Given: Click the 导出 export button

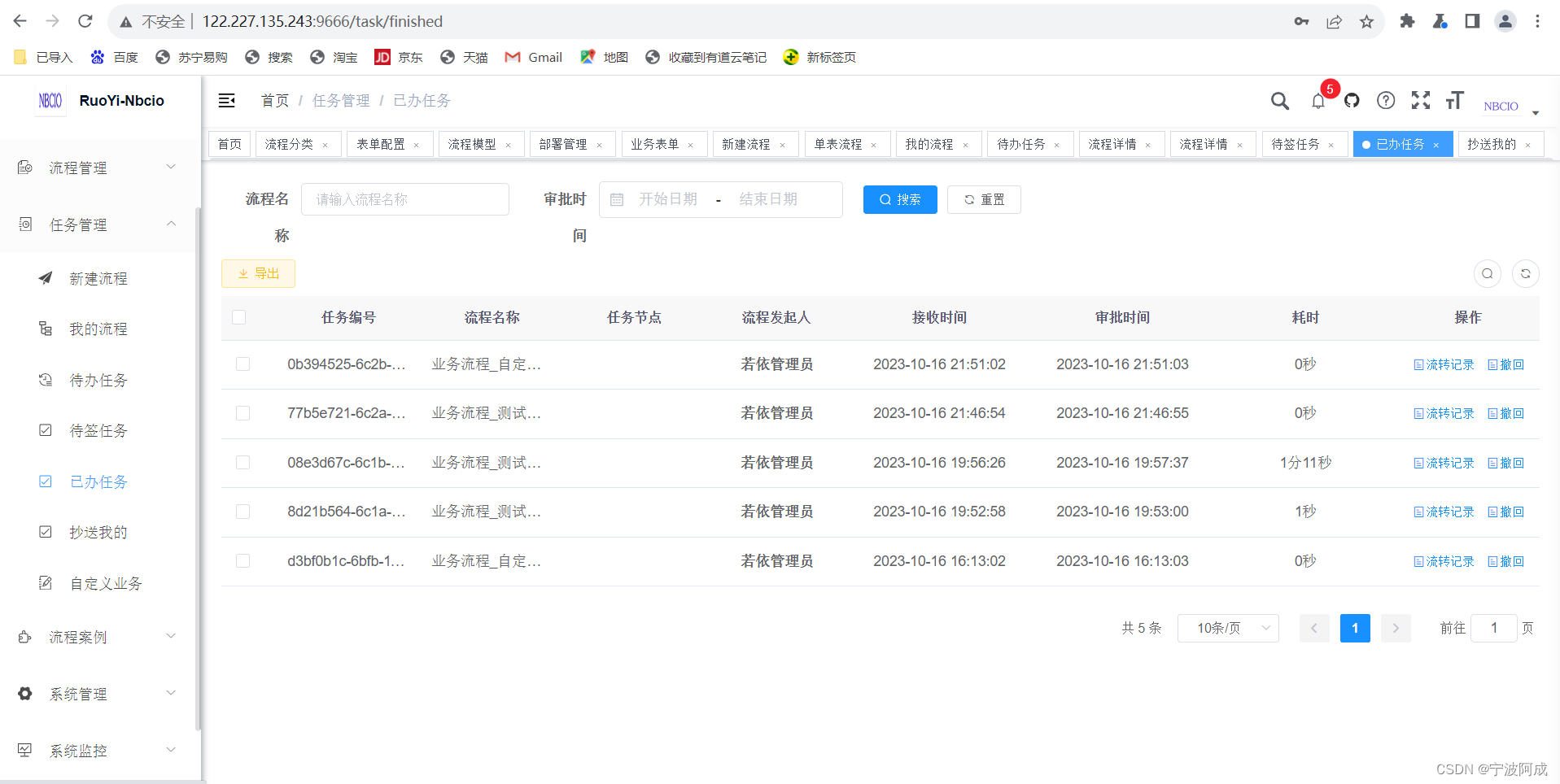Looking at the screenshot, I should tap(258, 273).
